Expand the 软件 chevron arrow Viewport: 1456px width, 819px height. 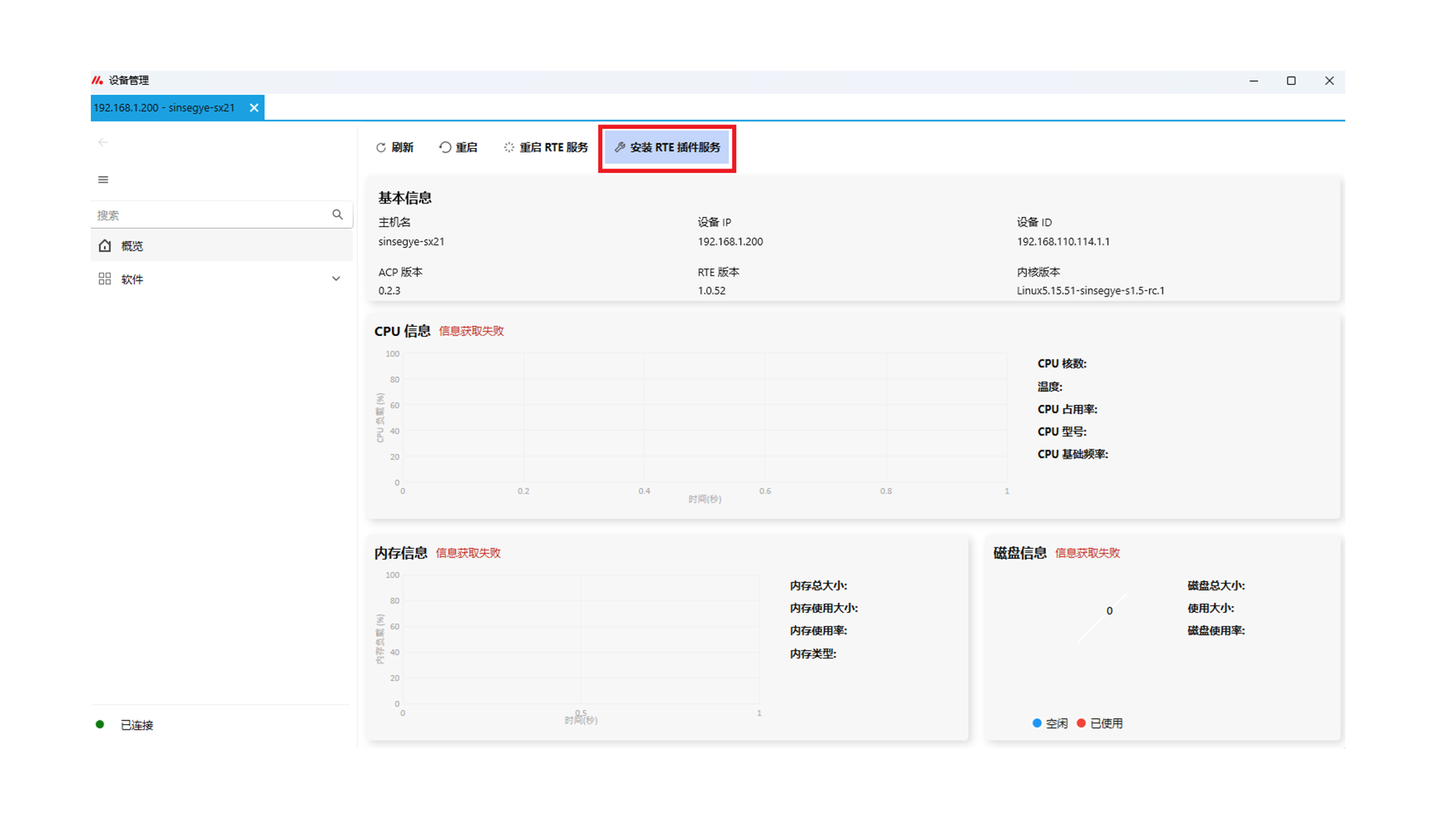(336, 279)
